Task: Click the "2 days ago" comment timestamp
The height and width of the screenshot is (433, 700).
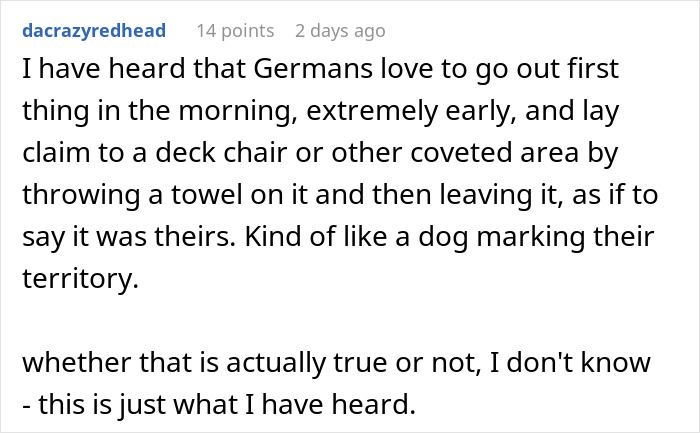Action: point(340,31)
